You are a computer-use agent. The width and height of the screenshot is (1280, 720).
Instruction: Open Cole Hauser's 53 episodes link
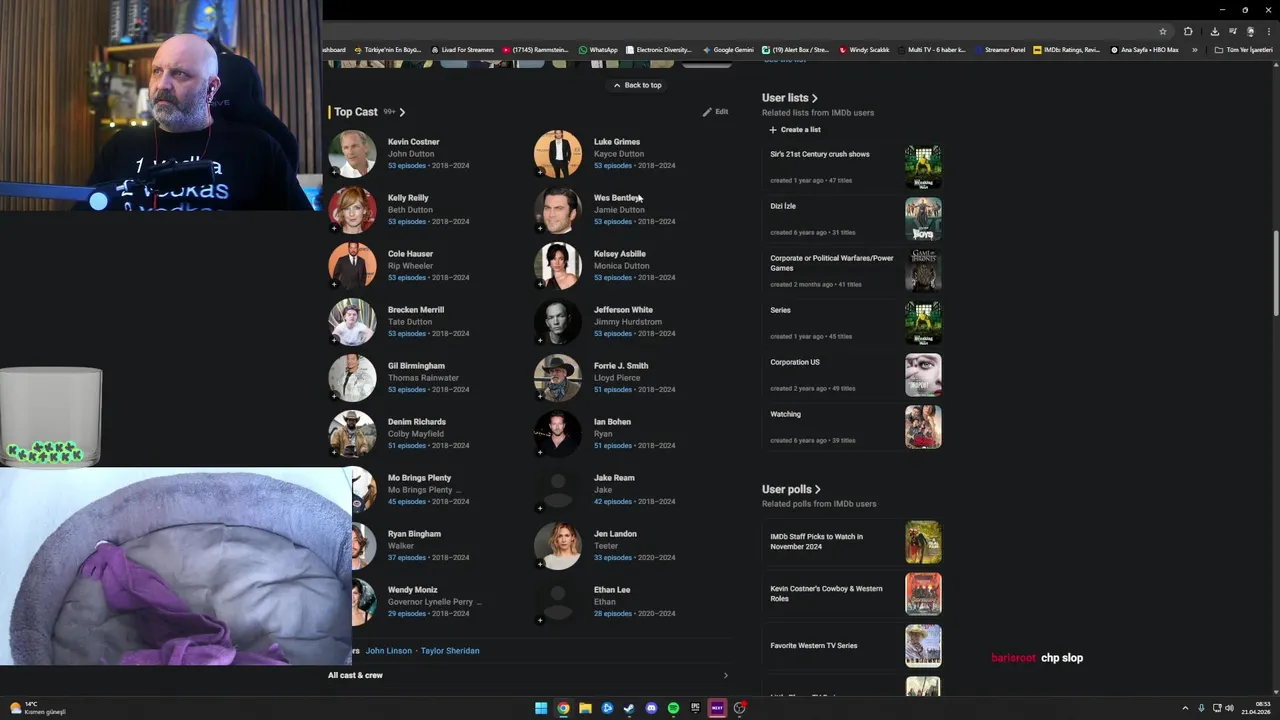pos(407,277)
